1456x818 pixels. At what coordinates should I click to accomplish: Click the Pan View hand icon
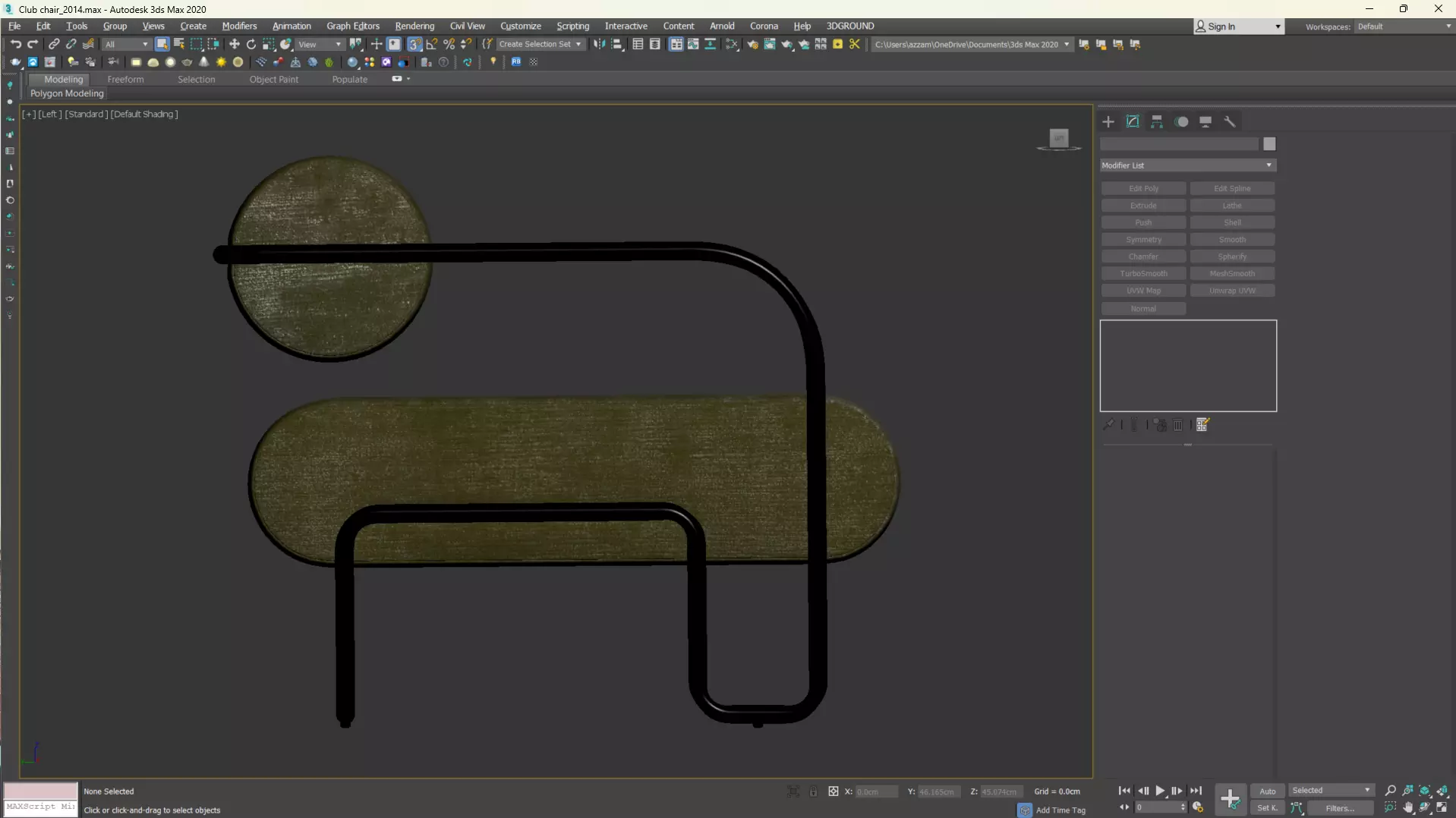(x=1408, y=807)
